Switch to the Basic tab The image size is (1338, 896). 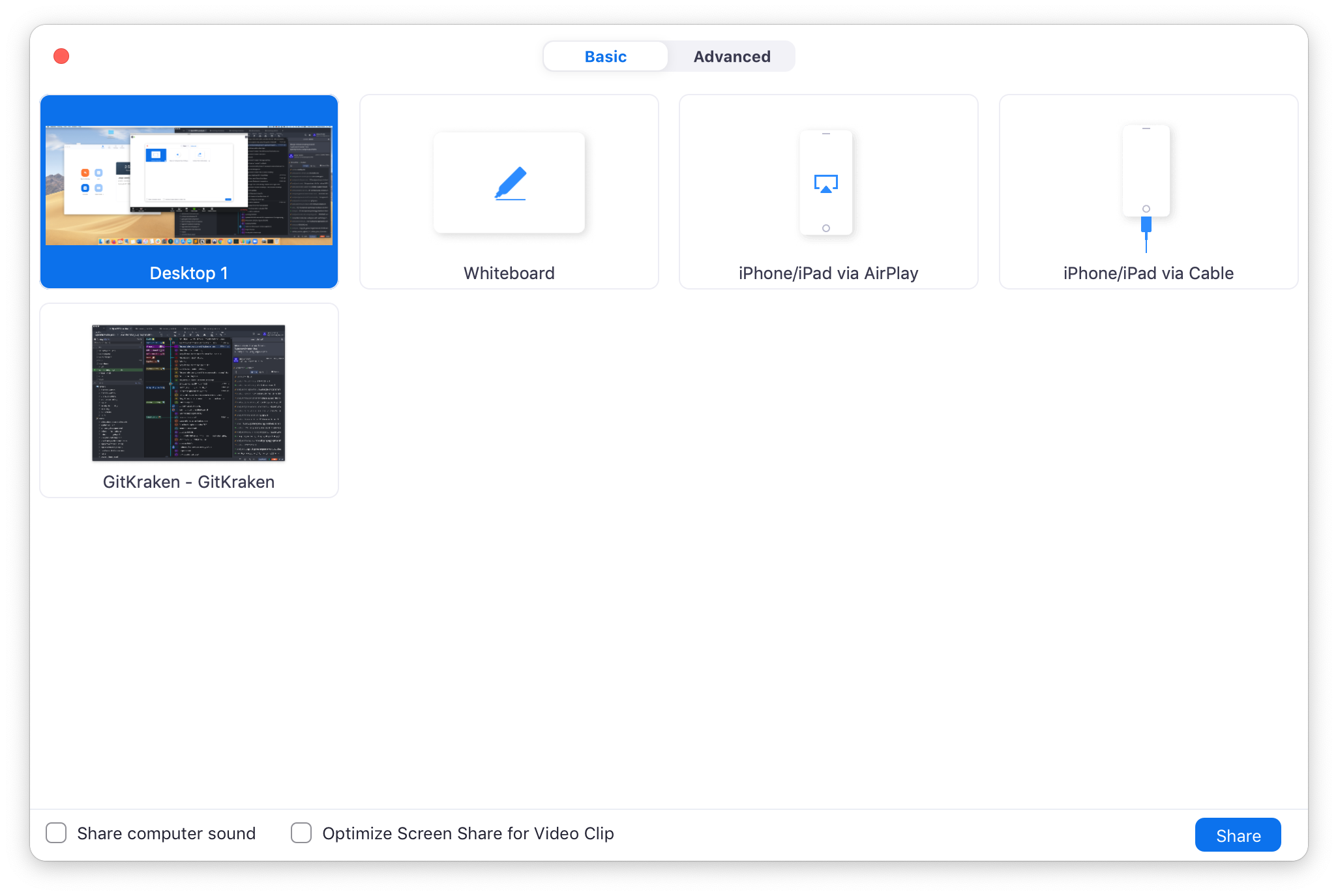click(605, 57)
